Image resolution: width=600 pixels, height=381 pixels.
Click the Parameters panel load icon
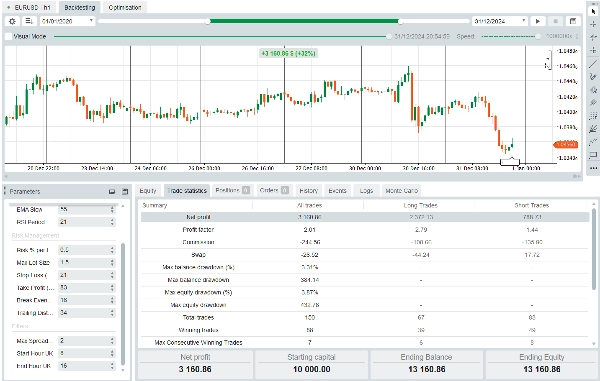(112, 191)
